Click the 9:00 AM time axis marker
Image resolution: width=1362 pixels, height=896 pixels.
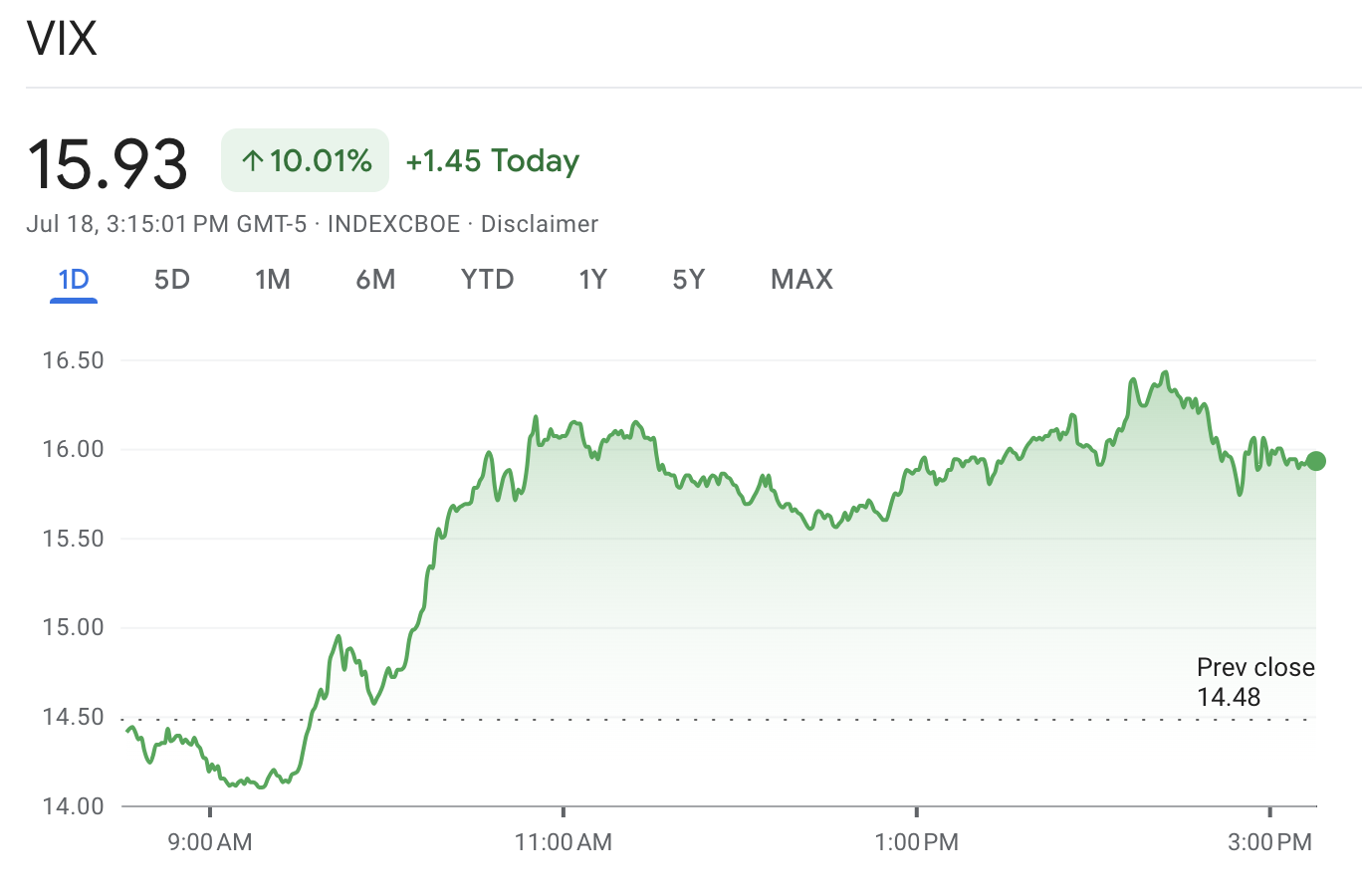tap(210, 842)
